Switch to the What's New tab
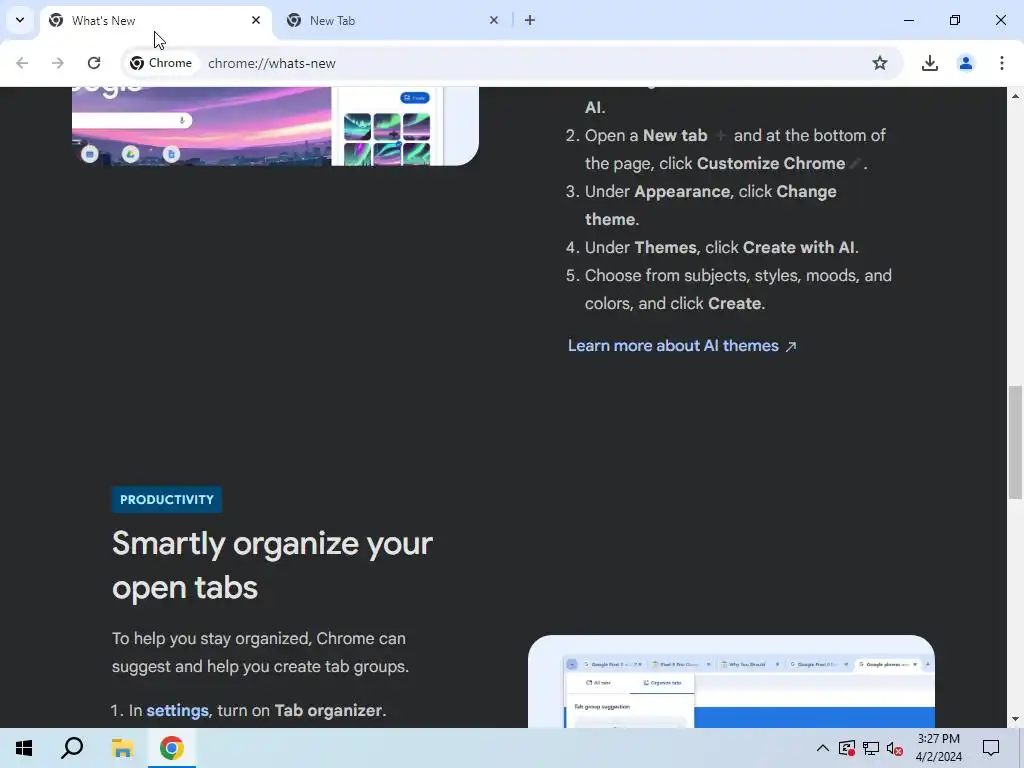 (x=155, y=21)
